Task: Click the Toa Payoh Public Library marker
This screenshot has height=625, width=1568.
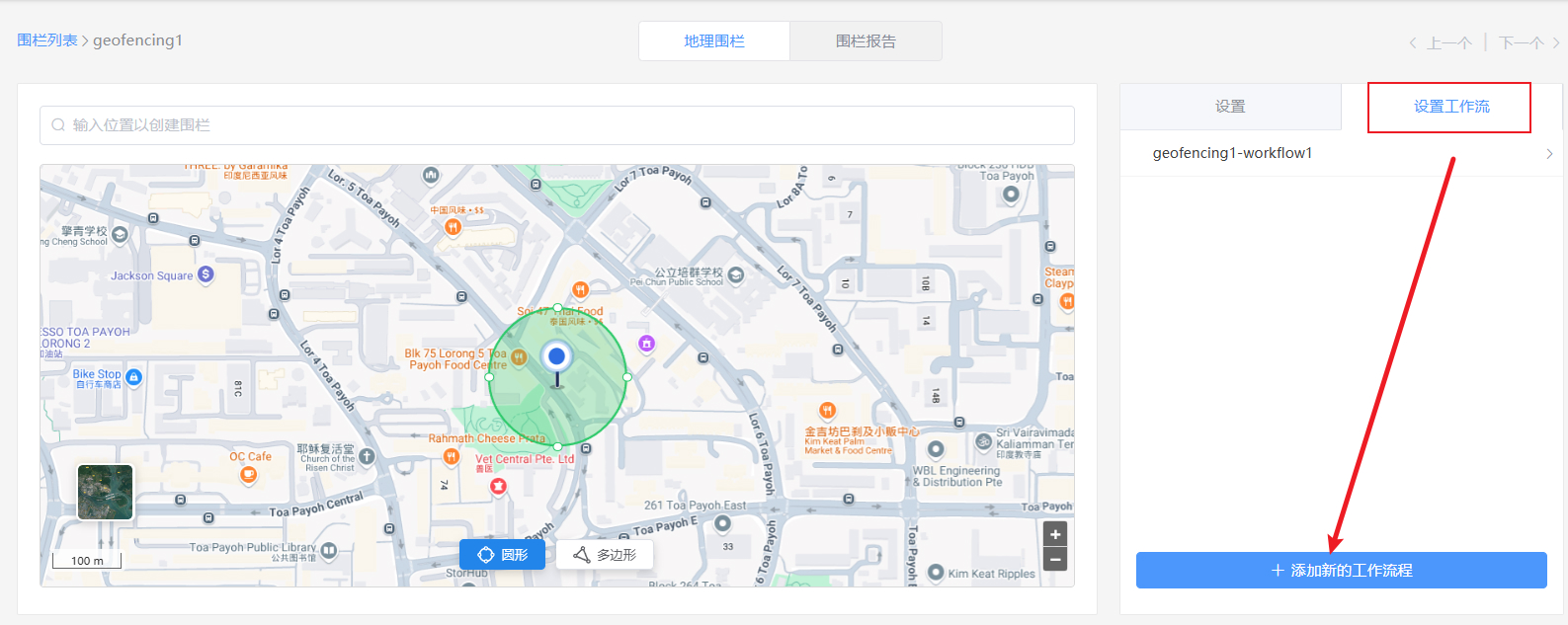Action: pos(329,550)
